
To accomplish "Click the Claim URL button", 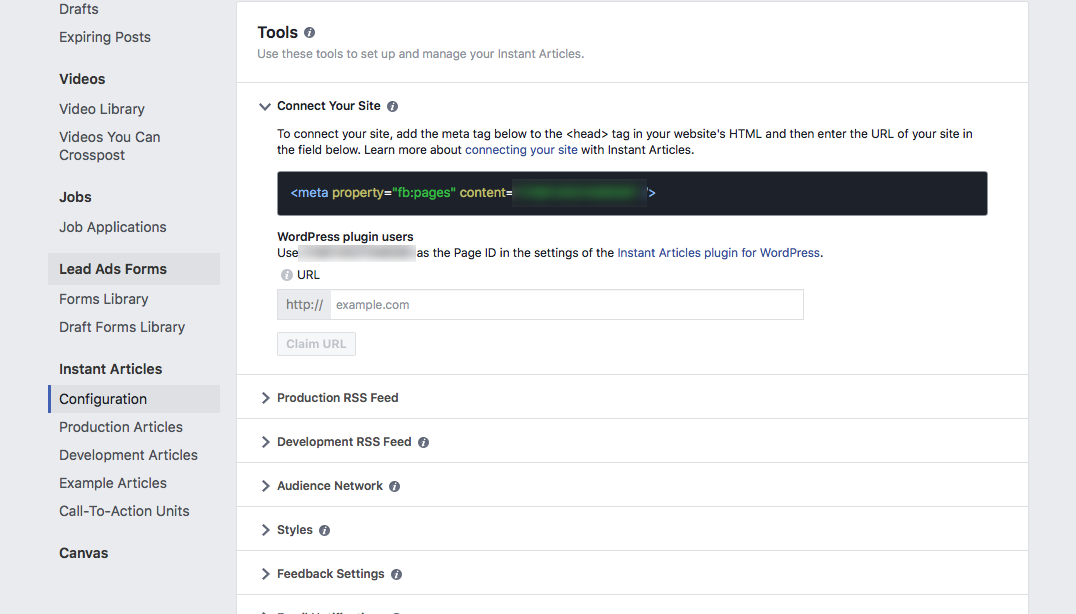I will click(x=316, y=343).
